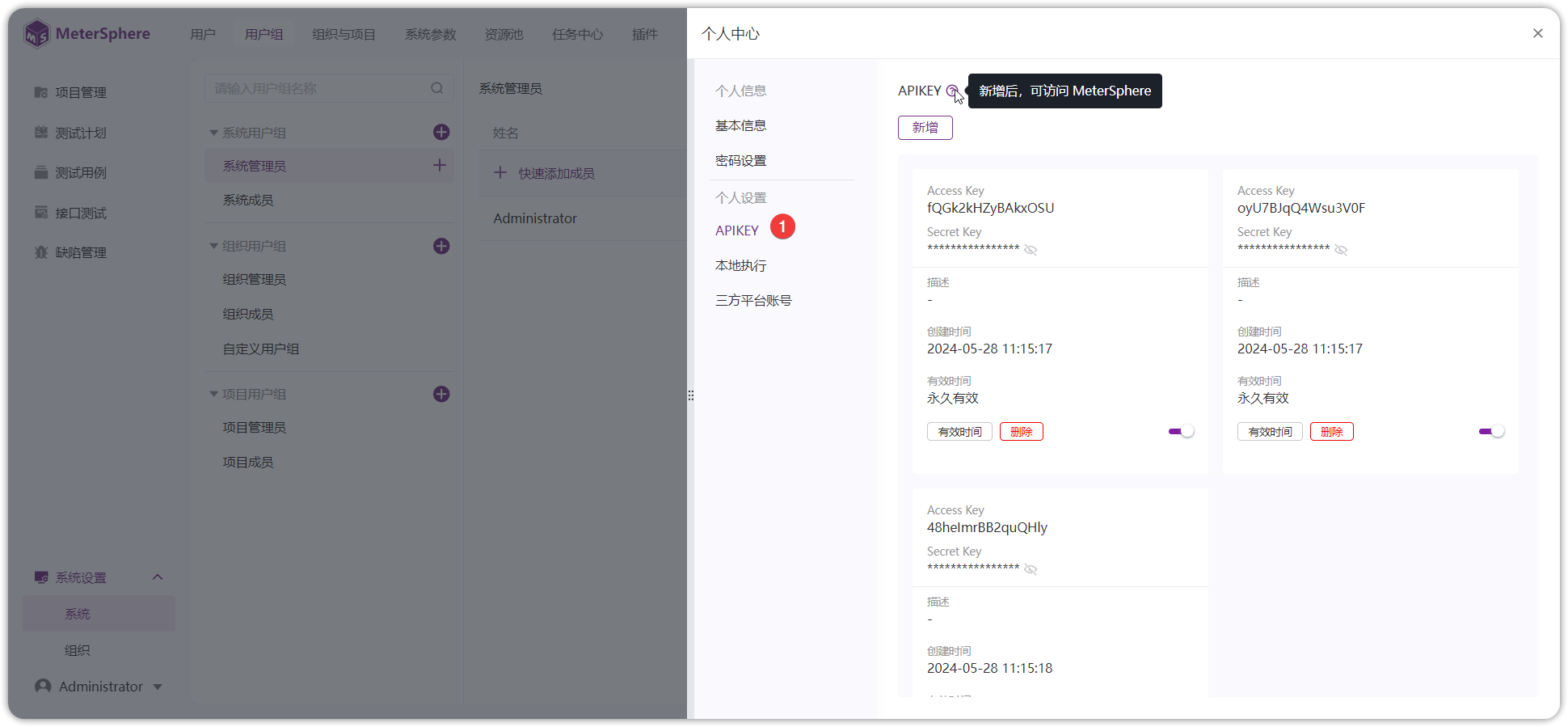Select 三方平台账号 in personal center menu

pyautogui.click(x=753, y=300)
